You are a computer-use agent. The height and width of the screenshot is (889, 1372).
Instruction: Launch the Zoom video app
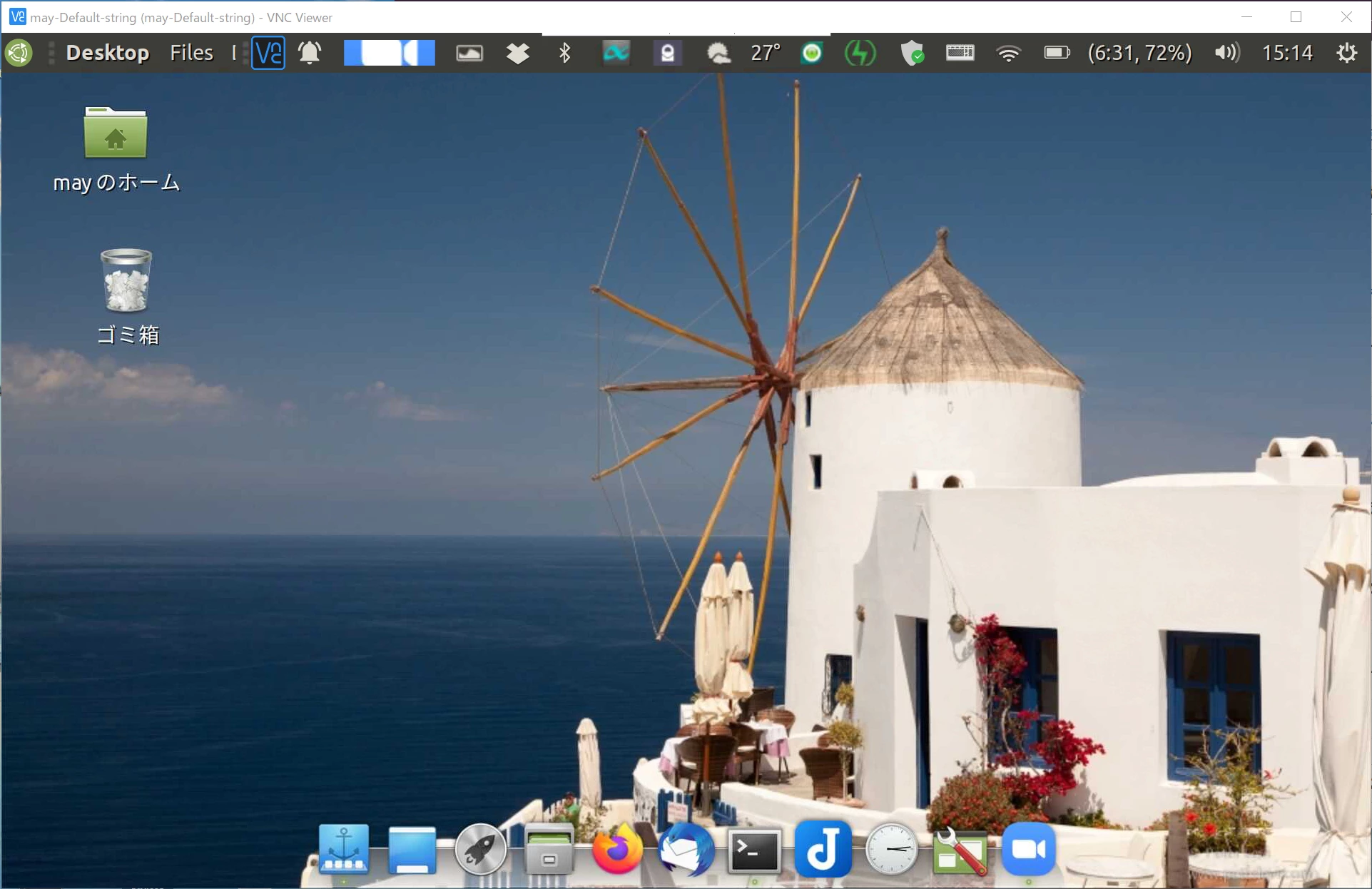click(1028, 849)
